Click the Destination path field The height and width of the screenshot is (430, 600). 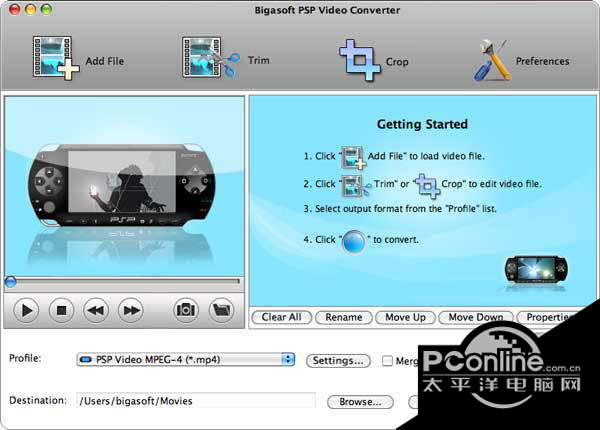coord(196,401)
